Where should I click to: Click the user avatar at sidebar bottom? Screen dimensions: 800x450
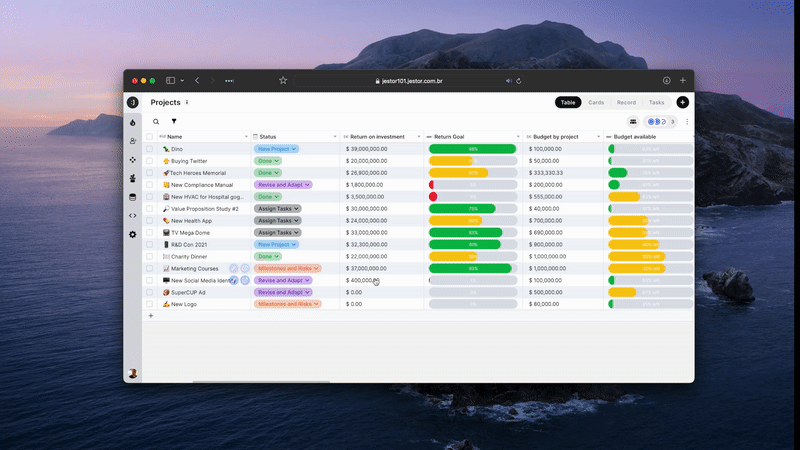(x=133, y=373)
